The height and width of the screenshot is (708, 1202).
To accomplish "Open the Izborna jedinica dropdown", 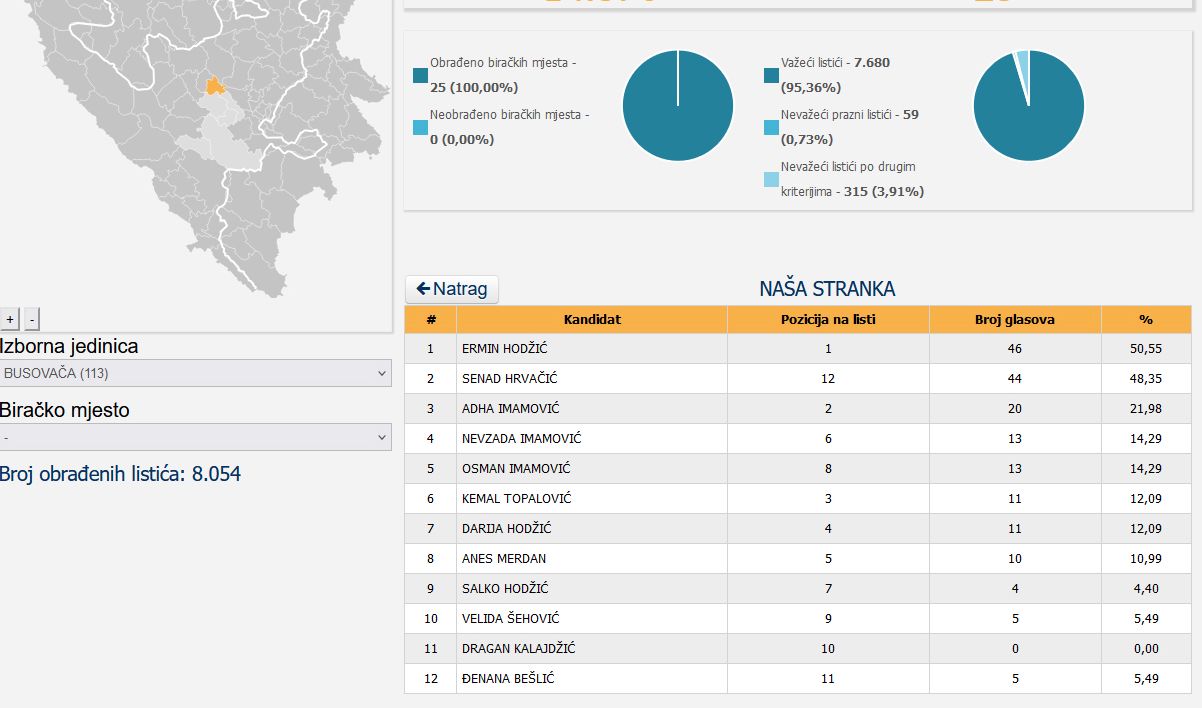I will point(196,373).
